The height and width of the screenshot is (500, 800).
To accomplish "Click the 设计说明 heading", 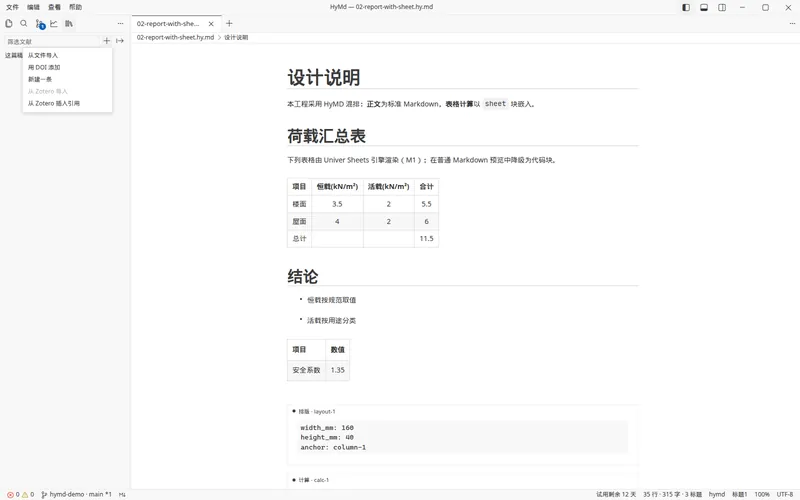I will coord(324,78).
